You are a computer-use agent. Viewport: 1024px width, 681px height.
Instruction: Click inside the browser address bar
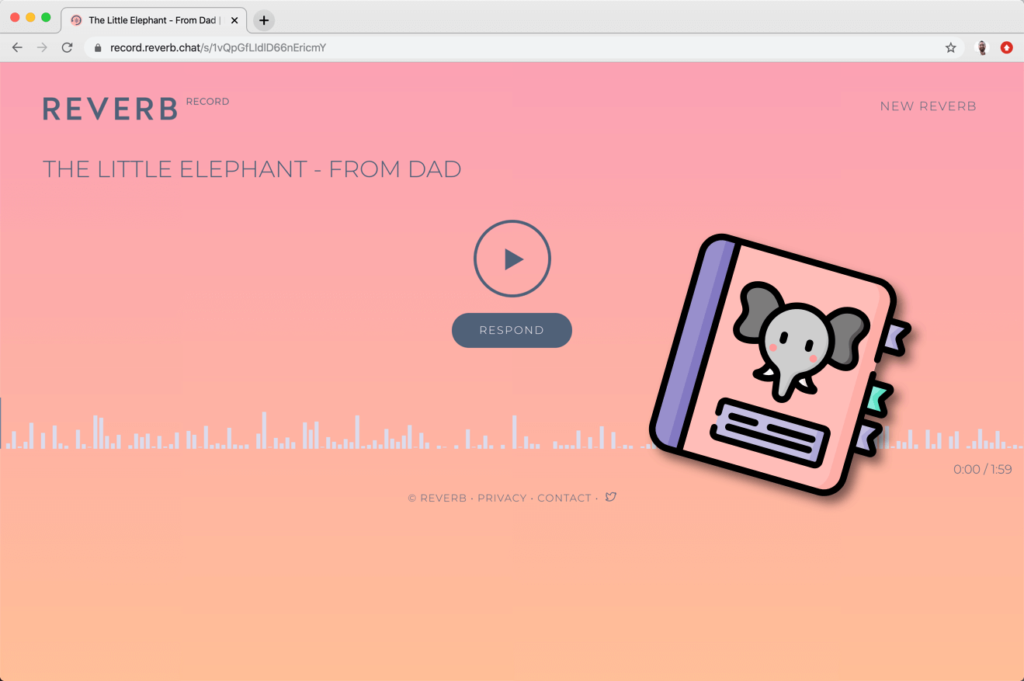coord(400,46)
